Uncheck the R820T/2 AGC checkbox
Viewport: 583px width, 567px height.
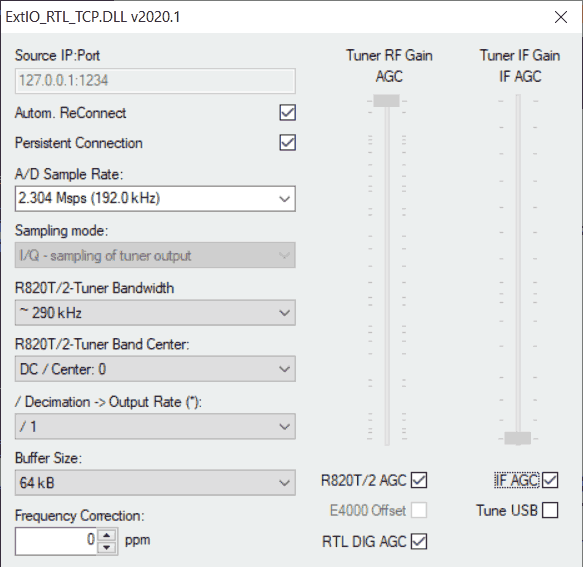tap(419, 480)
